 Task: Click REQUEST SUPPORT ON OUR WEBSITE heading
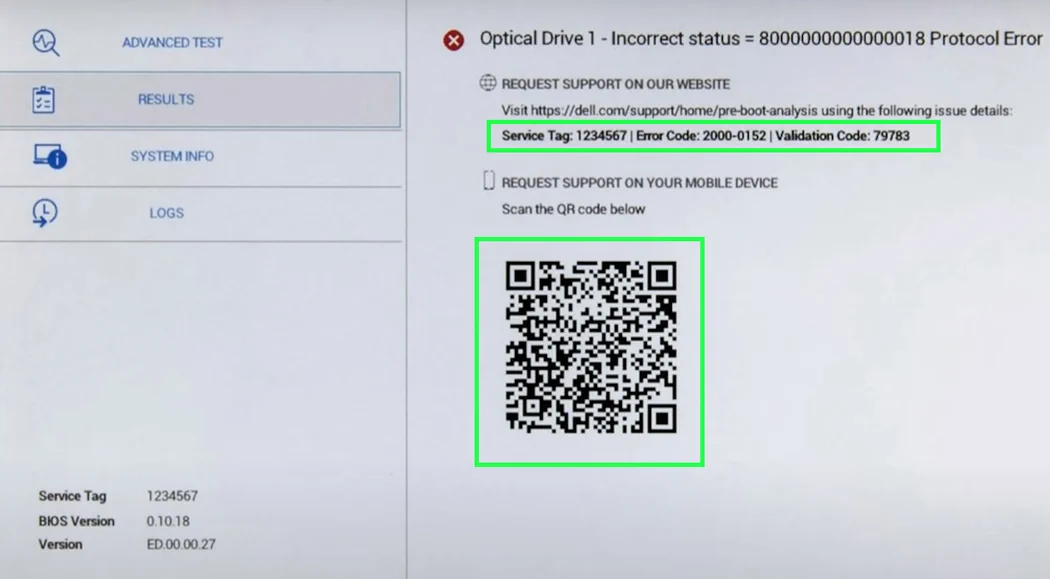point(615,84)
